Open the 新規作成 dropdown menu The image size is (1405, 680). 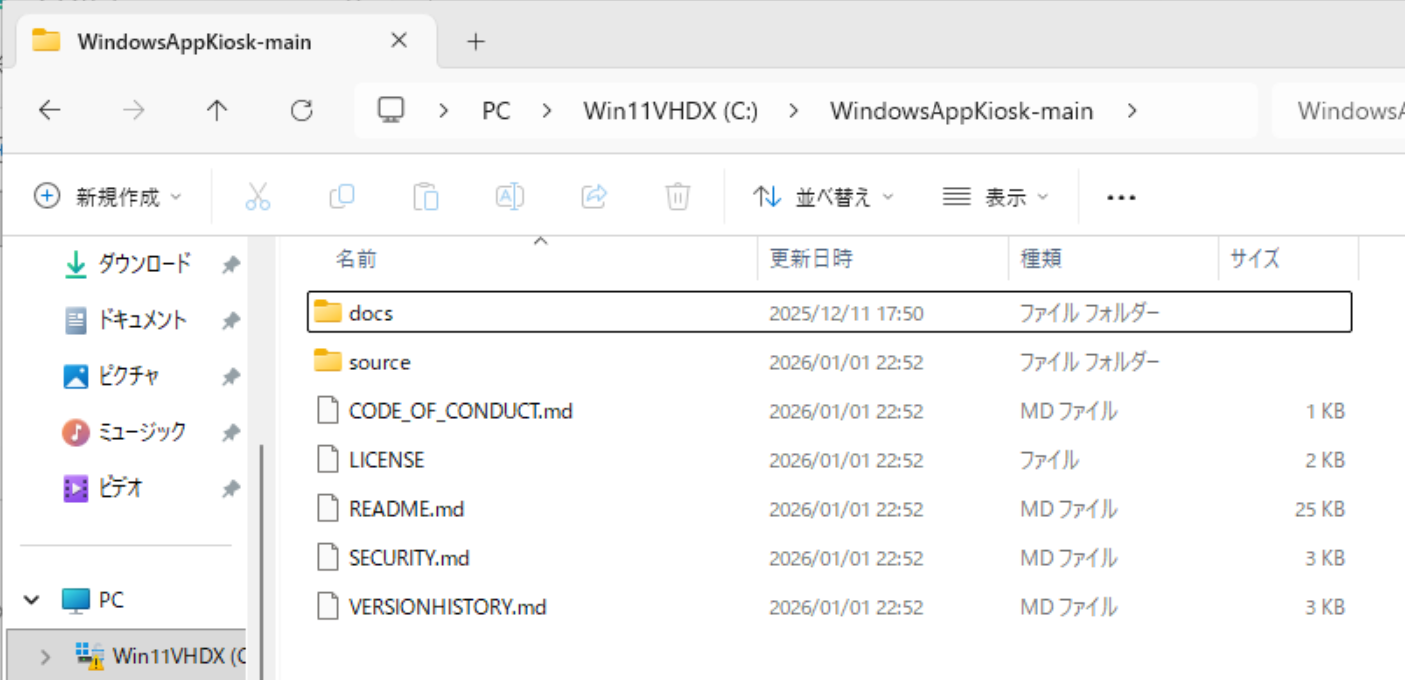point(108,197)
